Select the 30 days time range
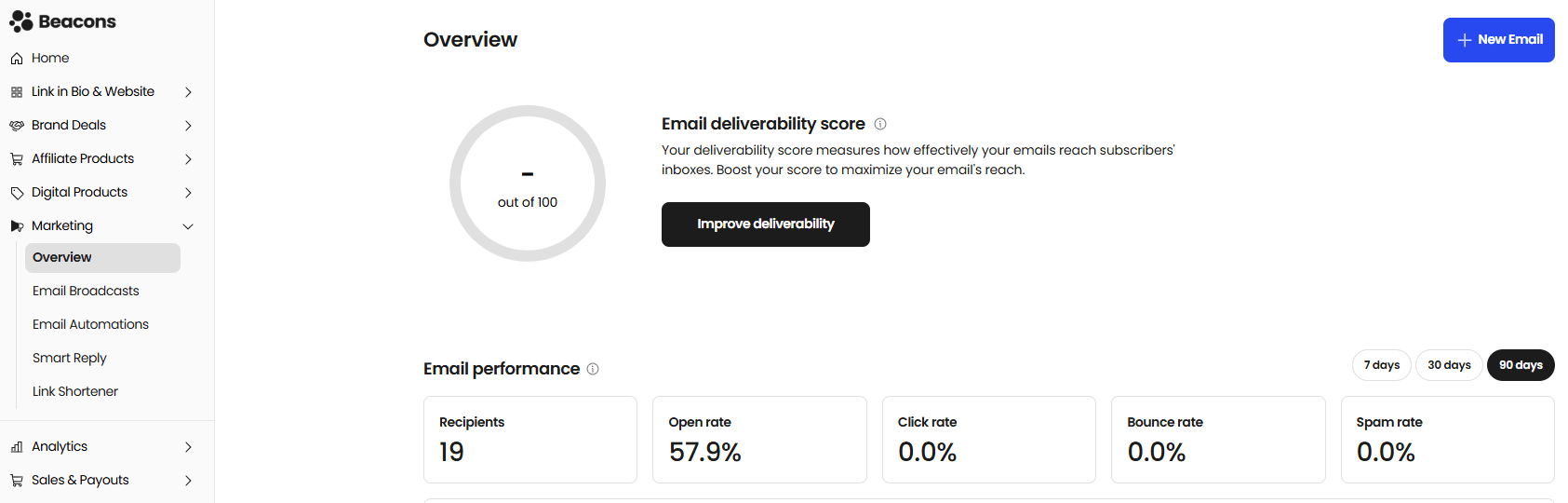The width and height of the screenshot is (1568, 503). [x=1448, y=365]
